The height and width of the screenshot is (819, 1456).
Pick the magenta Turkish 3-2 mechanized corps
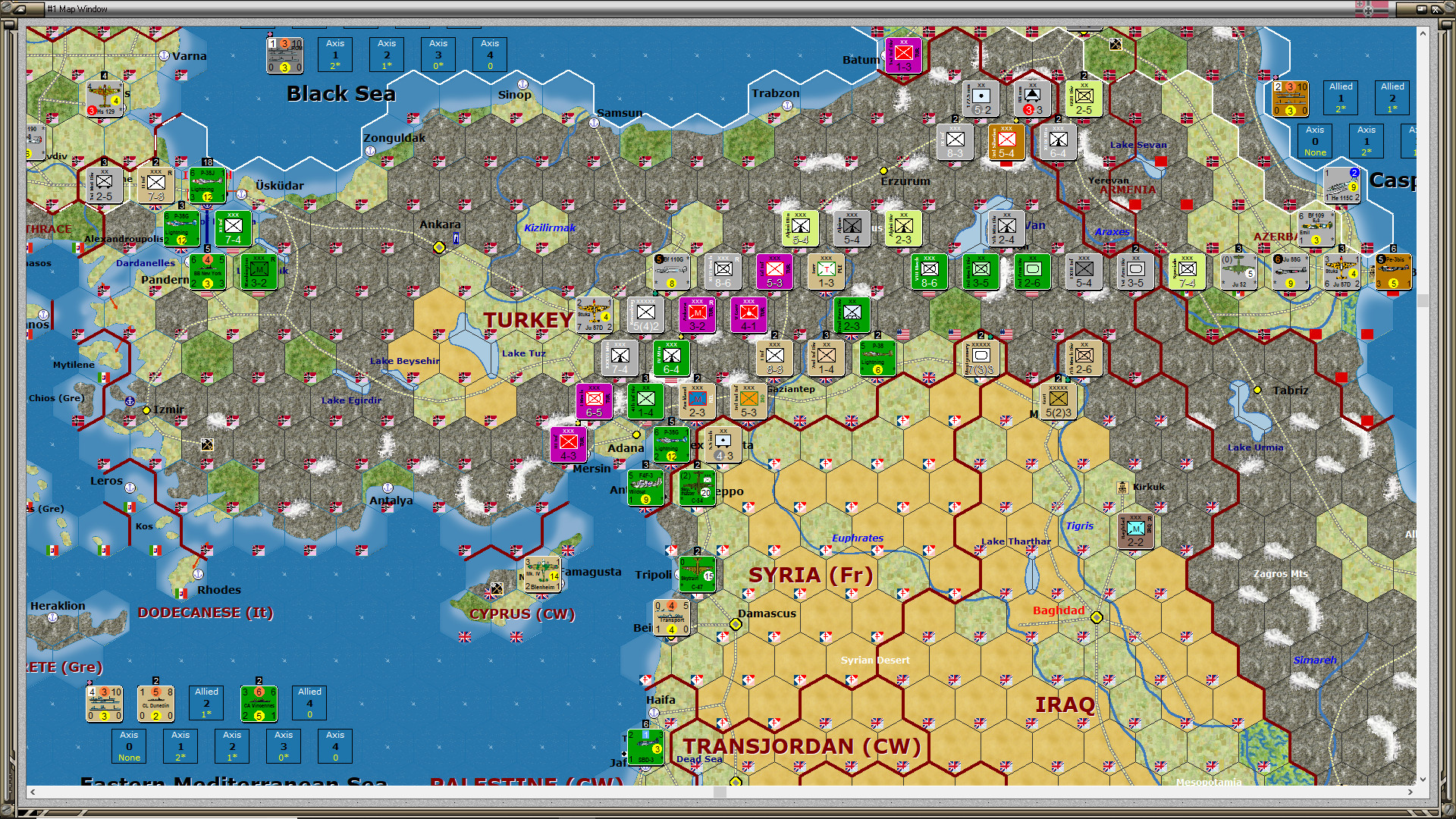pos(697,315)
